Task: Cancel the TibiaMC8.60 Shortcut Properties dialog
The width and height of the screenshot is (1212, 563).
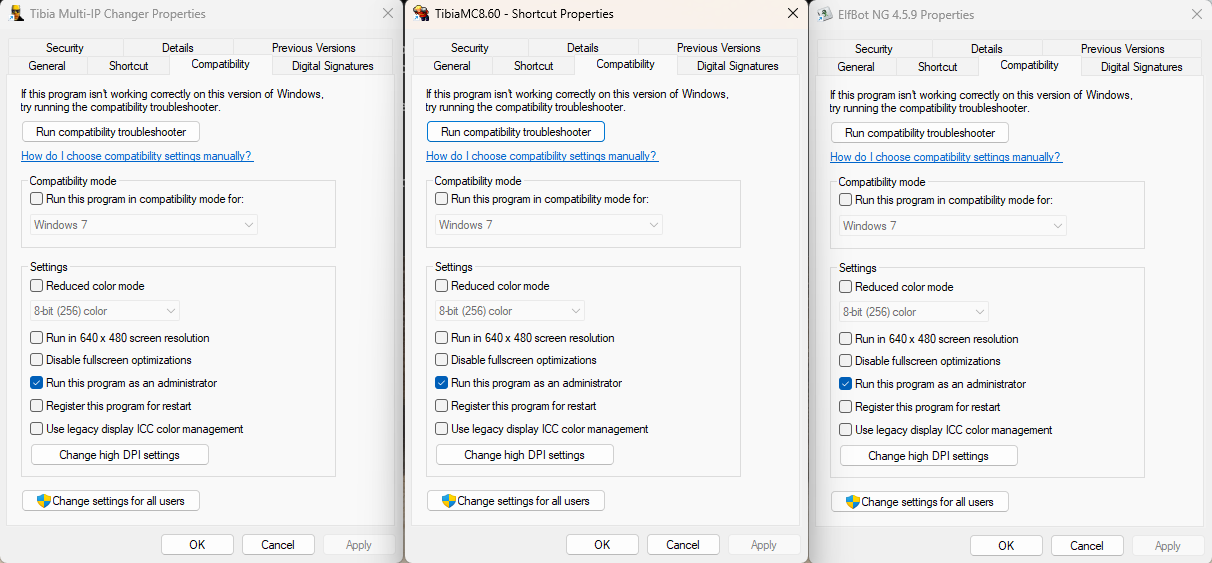Action: 683,545
